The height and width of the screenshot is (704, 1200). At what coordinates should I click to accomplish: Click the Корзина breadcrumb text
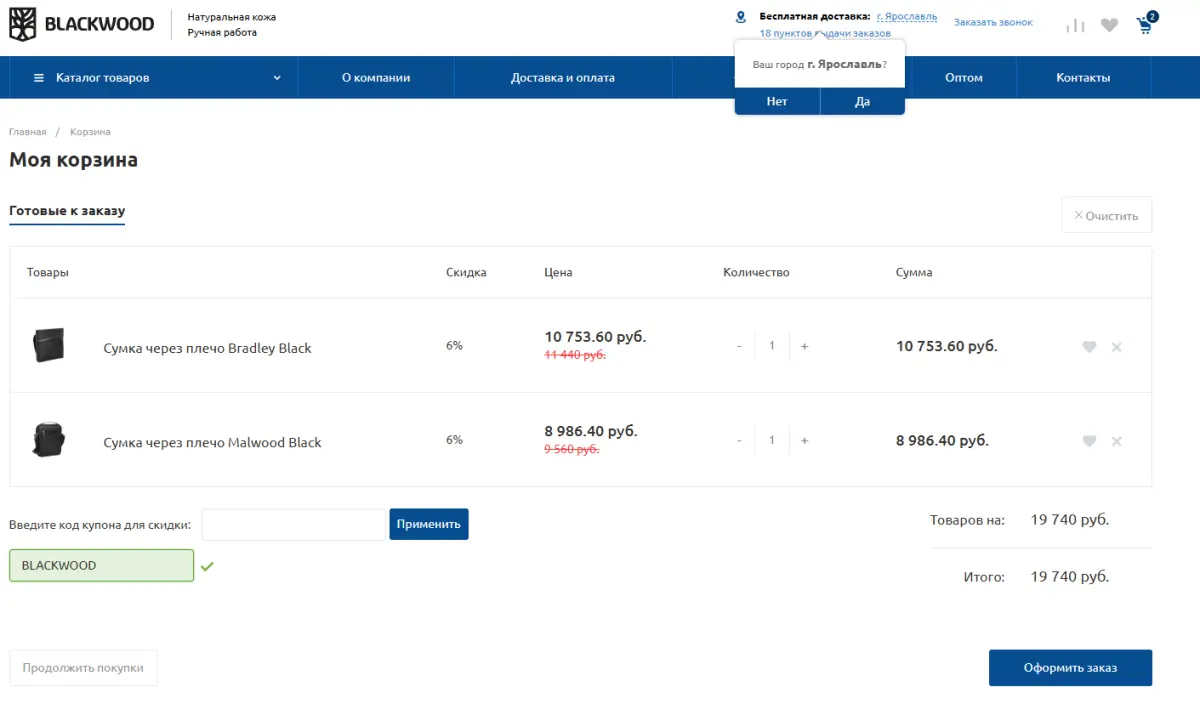click(x=90, y=132)
